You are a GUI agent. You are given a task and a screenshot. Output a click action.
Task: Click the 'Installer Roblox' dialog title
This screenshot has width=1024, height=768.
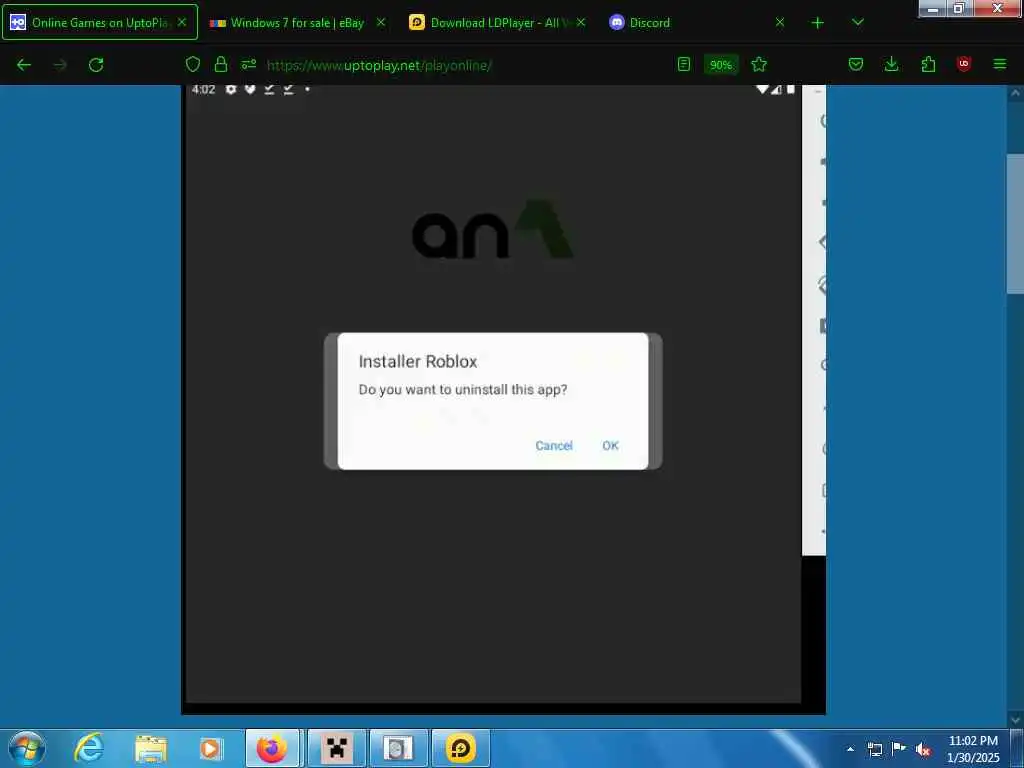(418, 361)
